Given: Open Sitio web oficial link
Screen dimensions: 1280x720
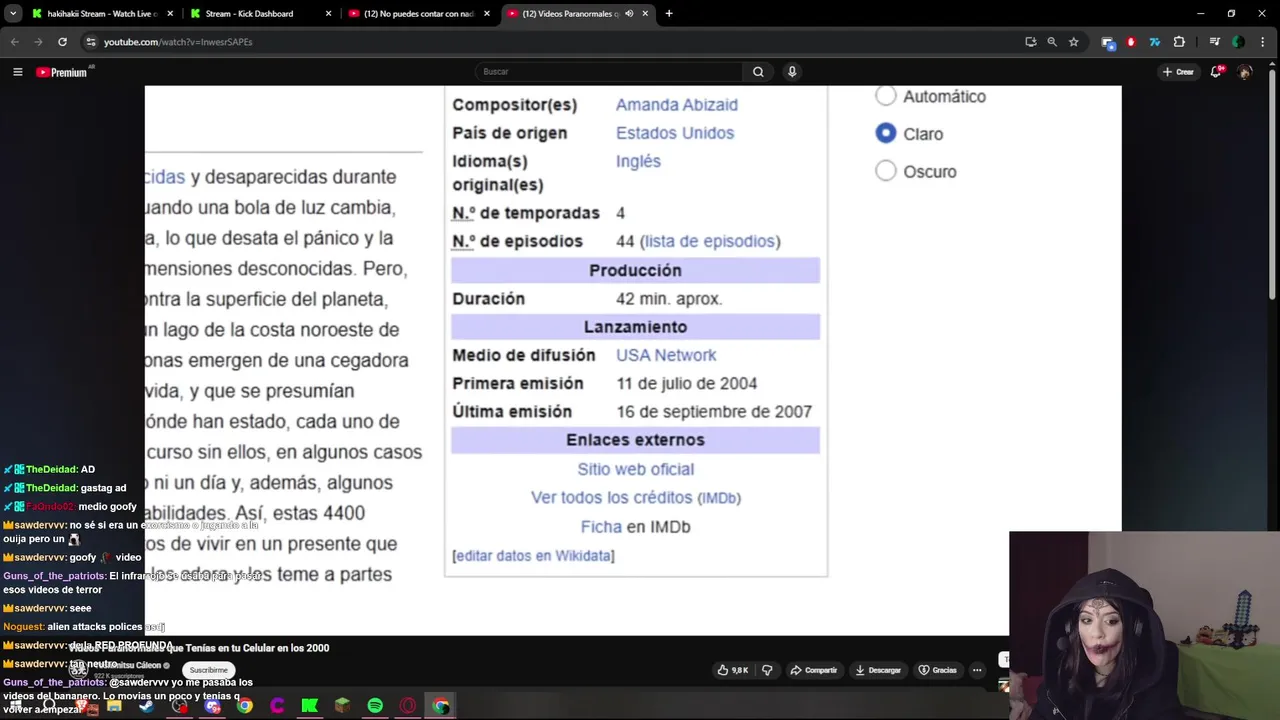Looking at the screenshot, I should (636, 469).
